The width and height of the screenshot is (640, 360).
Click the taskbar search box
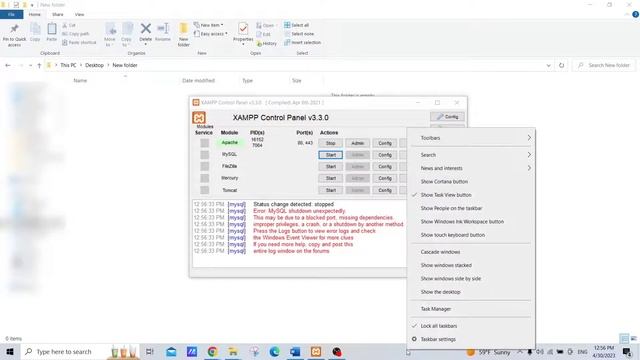(80, 351)
